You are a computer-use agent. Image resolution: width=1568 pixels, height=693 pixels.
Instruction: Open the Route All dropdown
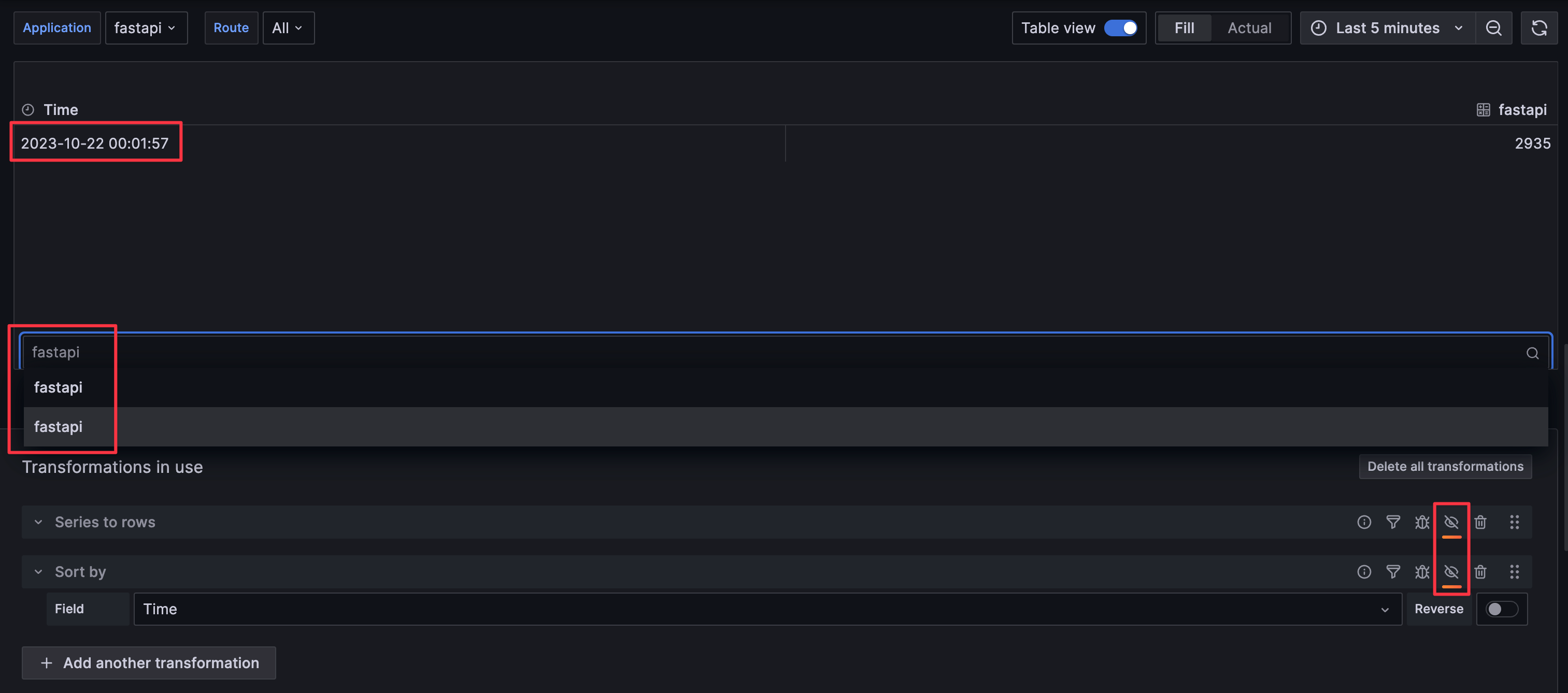288,28
